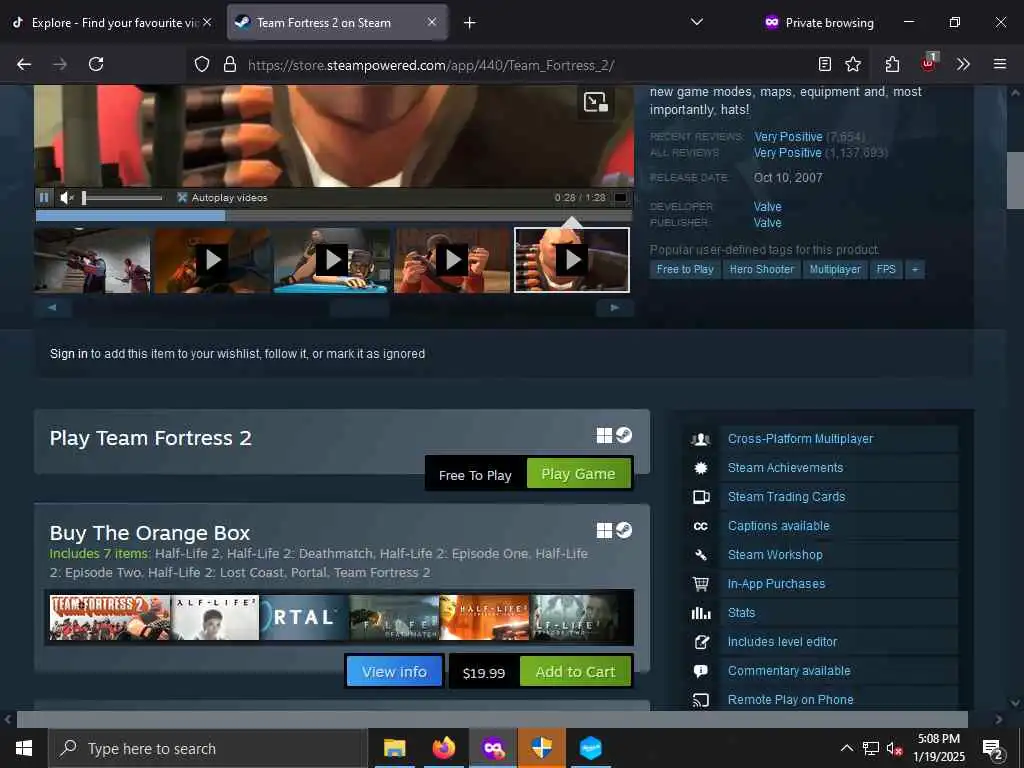Click thumbnail strip right arrow
The width and height of the screenshot is (1024, 768).
[615, 308]
